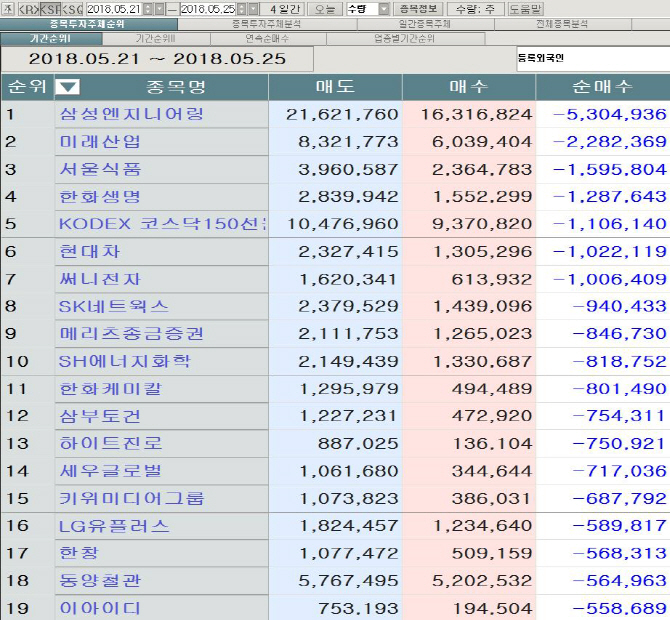Click the 순위 column header
Image resolution: width=670 pixels, height=620 pixels.
(x=27, y=87)
